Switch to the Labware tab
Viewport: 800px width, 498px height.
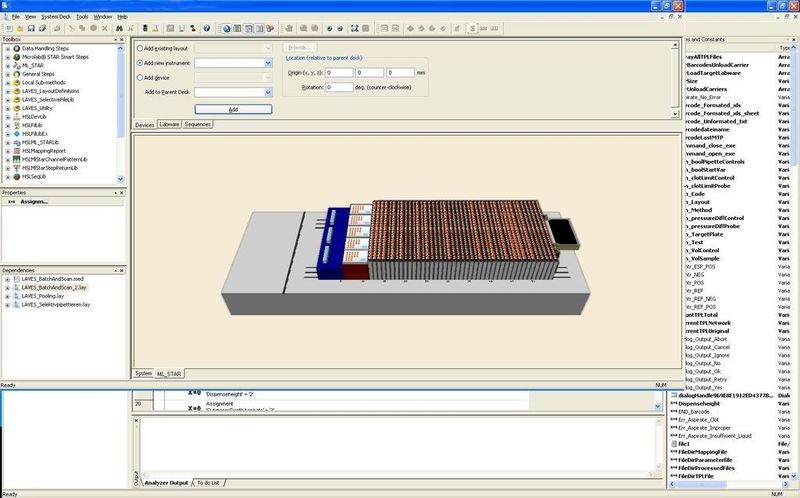(x=169, y=124)
